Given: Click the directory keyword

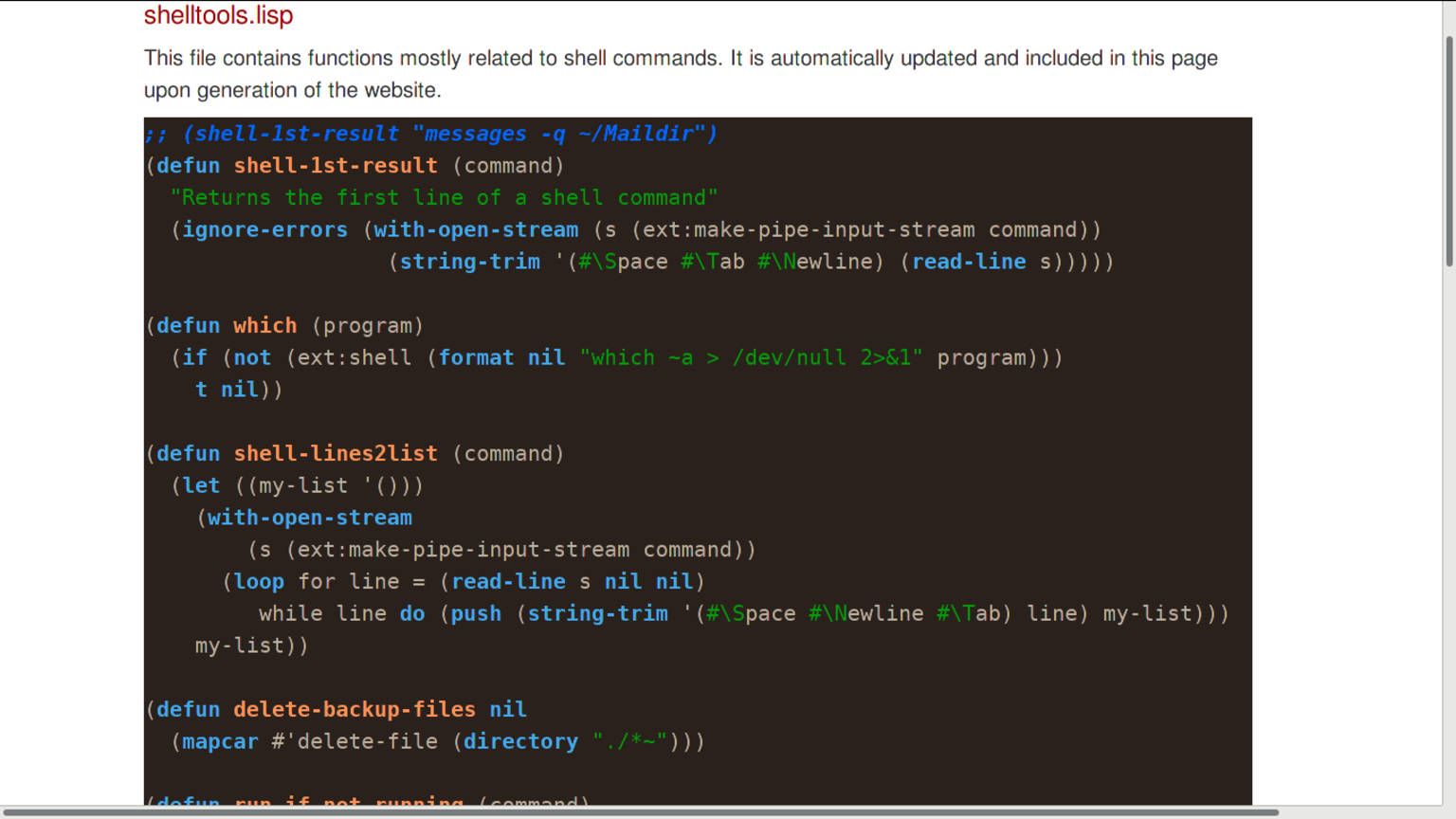Looking at the screenshot, I should [x=520, y=742].
